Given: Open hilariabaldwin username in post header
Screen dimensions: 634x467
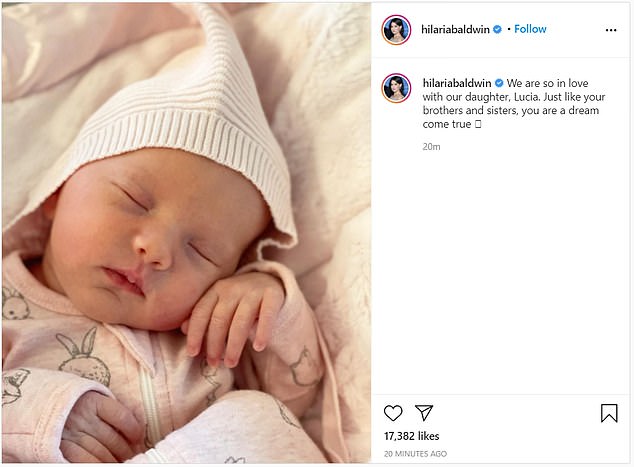Looking at the screenshot, I should click(455, 29).
